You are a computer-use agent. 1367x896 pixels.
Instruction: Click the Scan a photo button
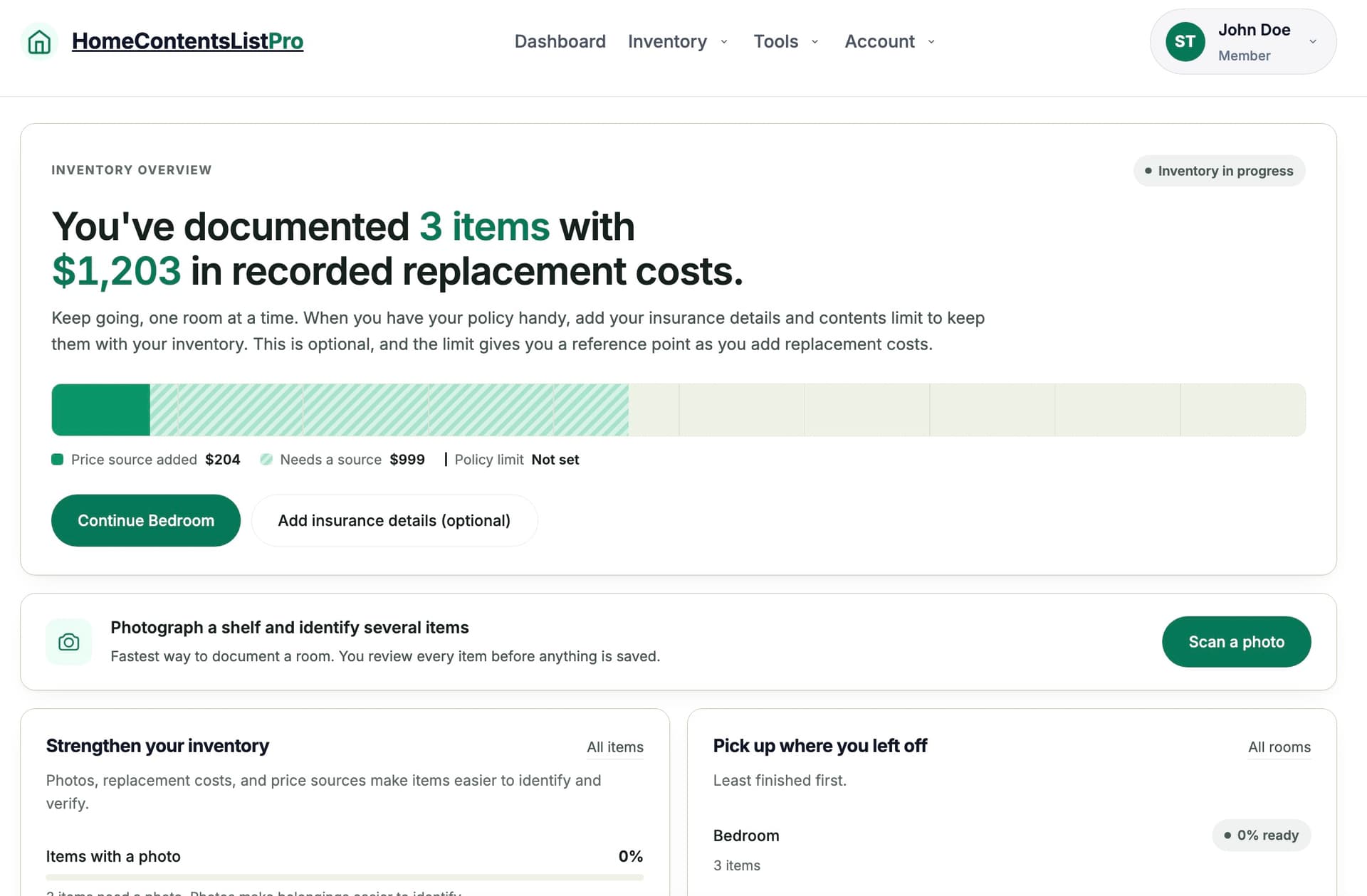tap(1237, 642)
